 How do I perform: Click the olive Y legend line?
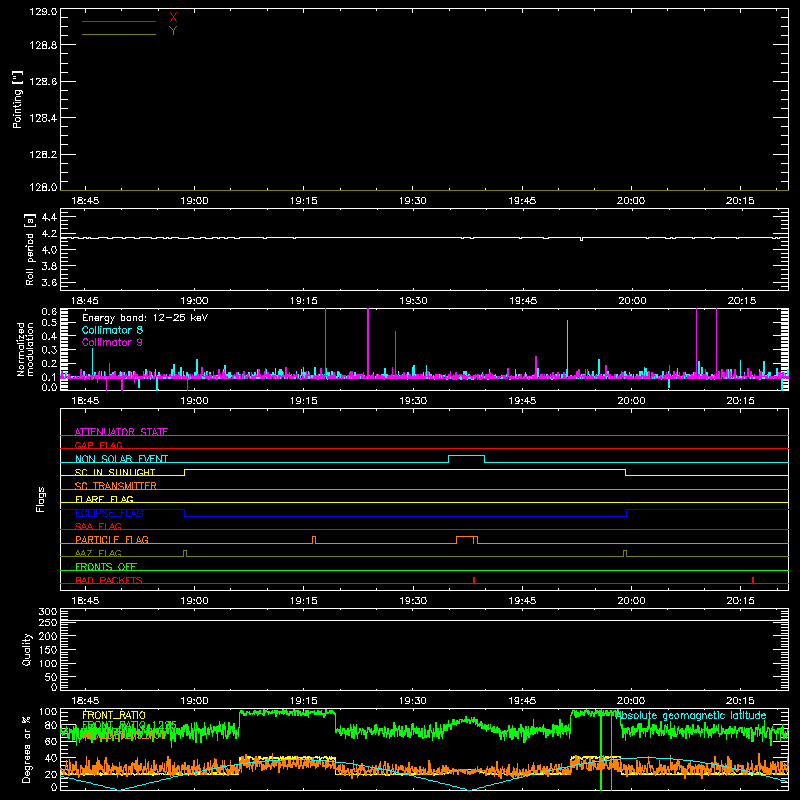click(119, 34)
